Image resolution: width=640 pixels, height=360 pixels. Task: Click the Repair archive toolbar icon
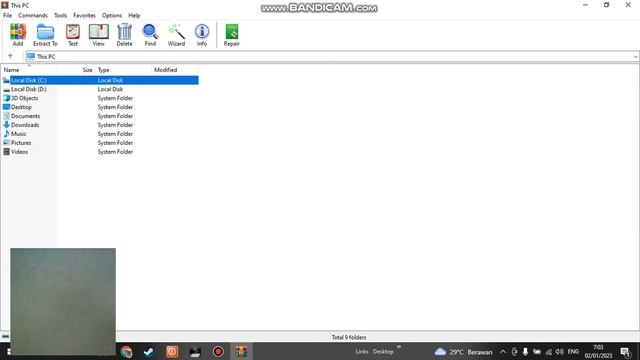(x=231, y=35)
